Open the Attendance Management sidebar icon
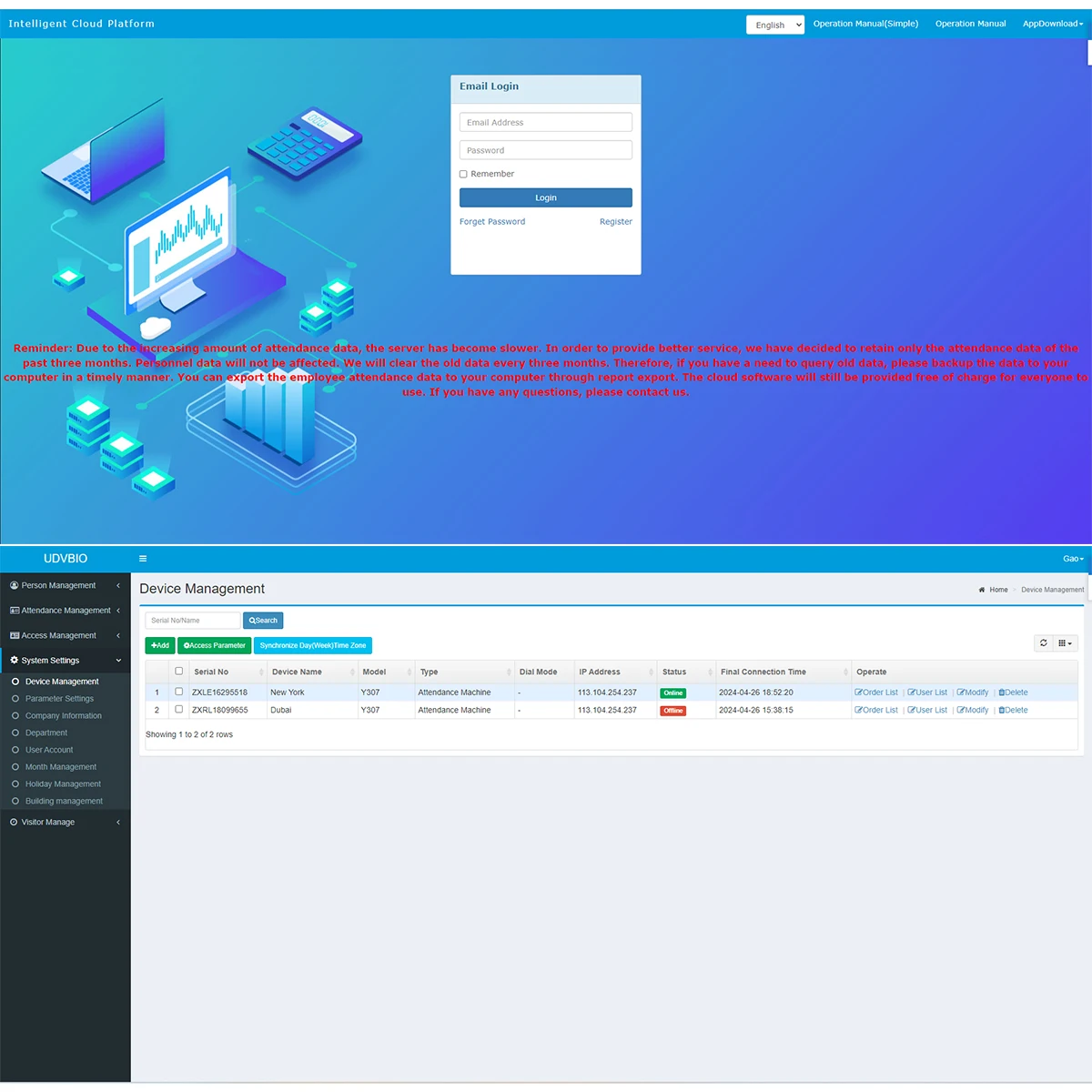This screenshot has height=1092, width=1092. tap(15, 610)
